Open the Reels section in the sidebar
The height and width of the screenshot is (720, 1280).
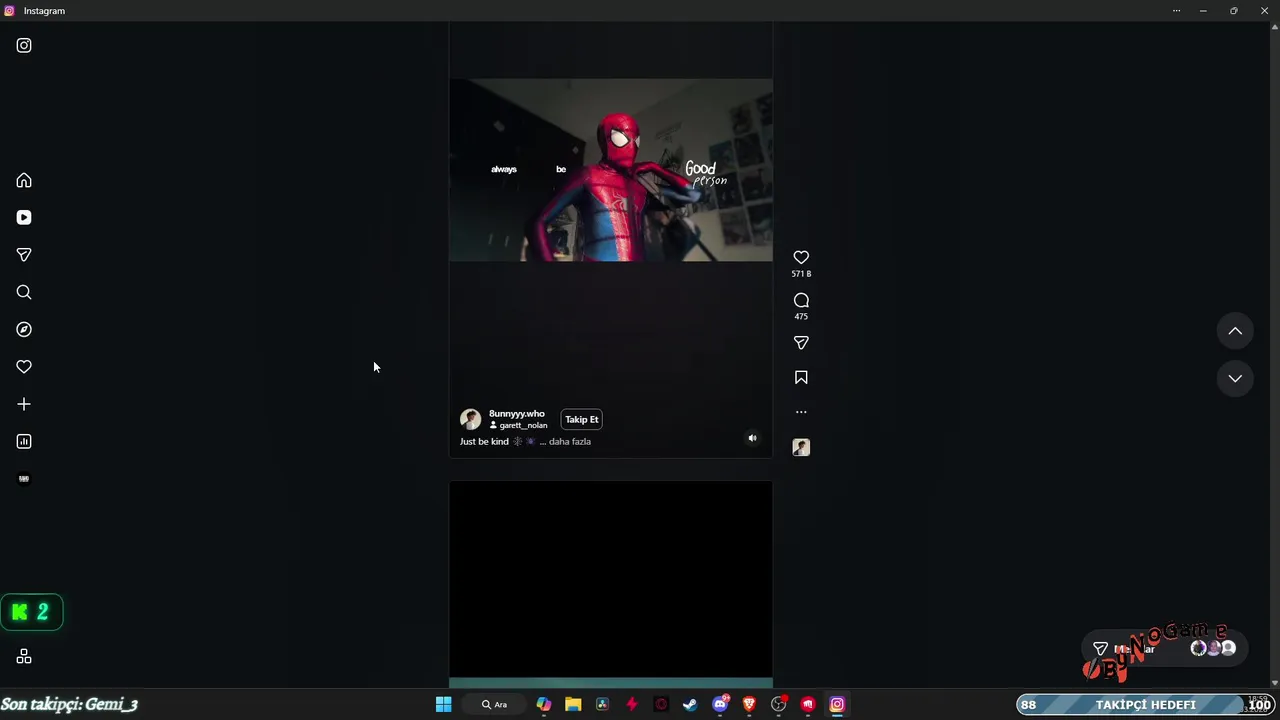(x=24, y=217)
